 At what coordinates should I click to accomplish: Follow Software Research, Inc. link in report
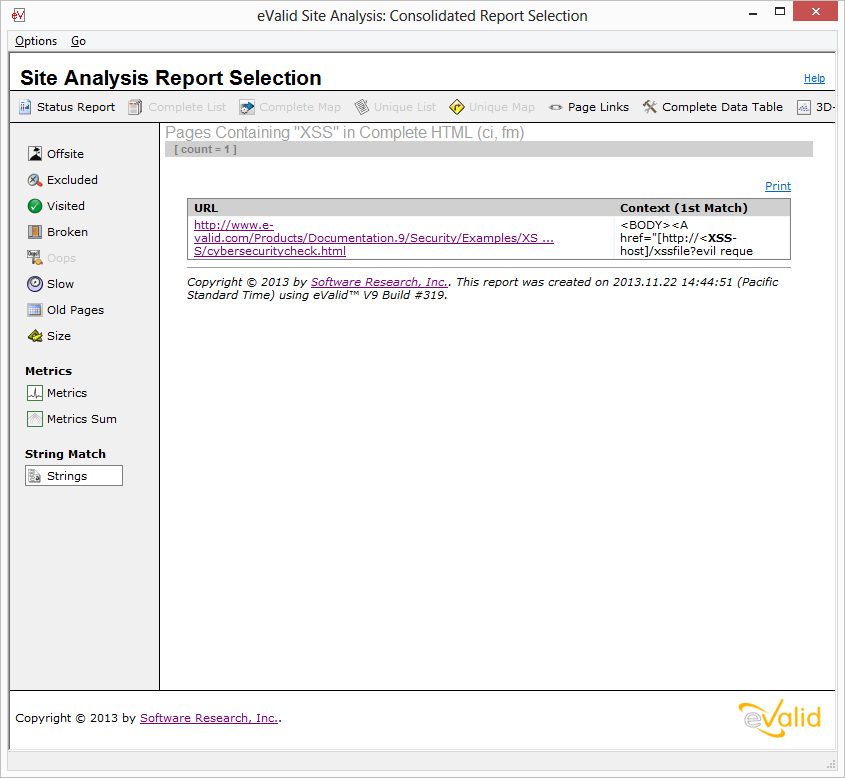pos(379,282)
